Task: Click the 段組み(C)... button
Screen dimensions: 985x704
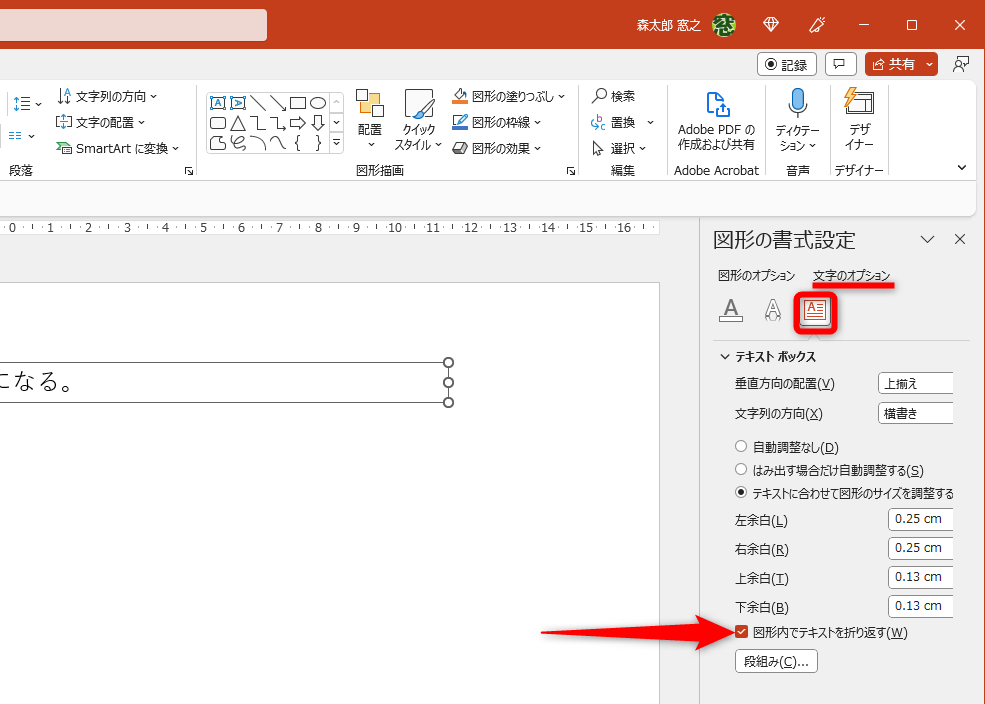Action: pyautogui.click(x=775, y=660)
